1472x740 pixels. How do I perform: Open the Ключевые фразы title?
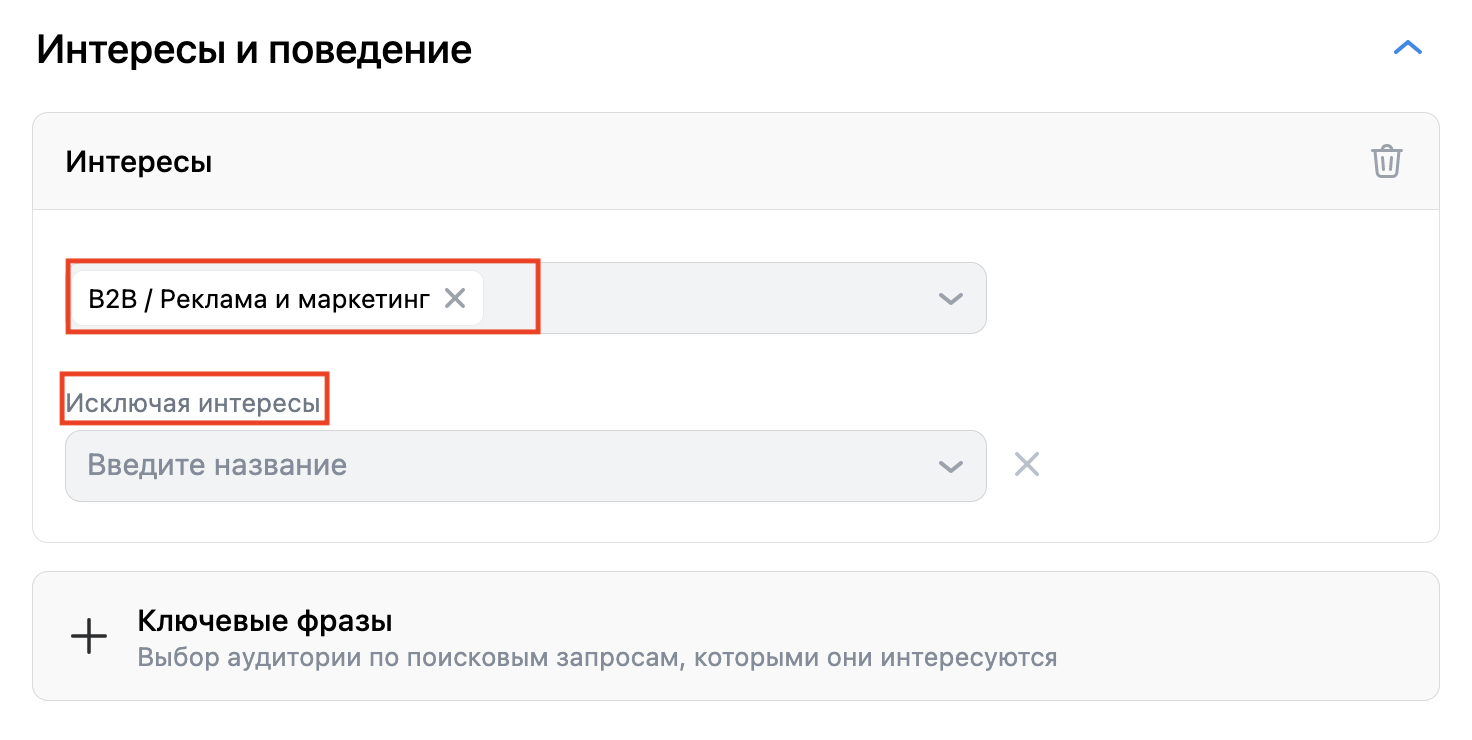tap(264, 621)
